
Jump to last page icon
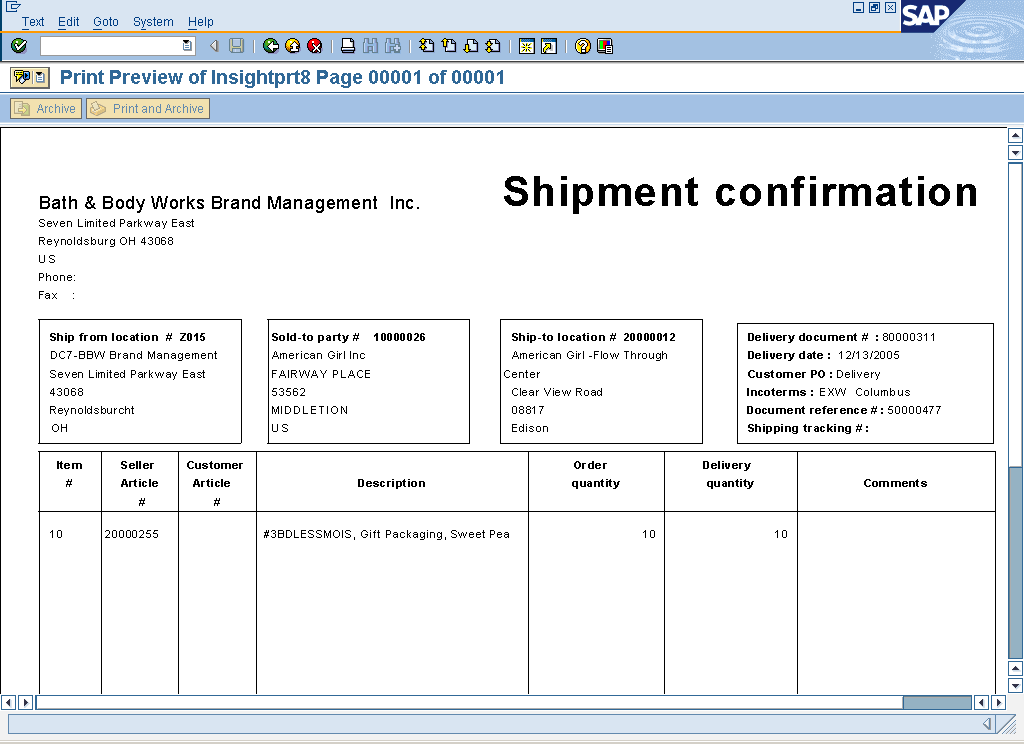(493, 46)
